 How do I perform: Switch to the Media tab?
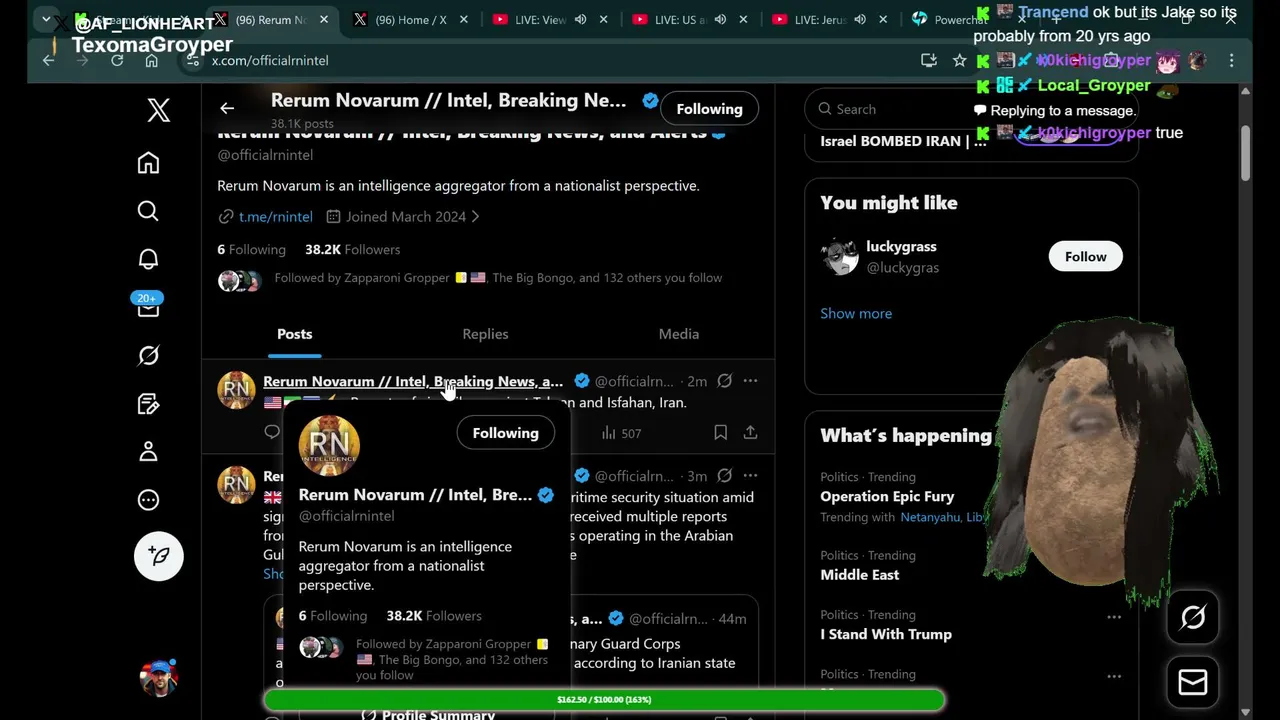coord(679,334)
